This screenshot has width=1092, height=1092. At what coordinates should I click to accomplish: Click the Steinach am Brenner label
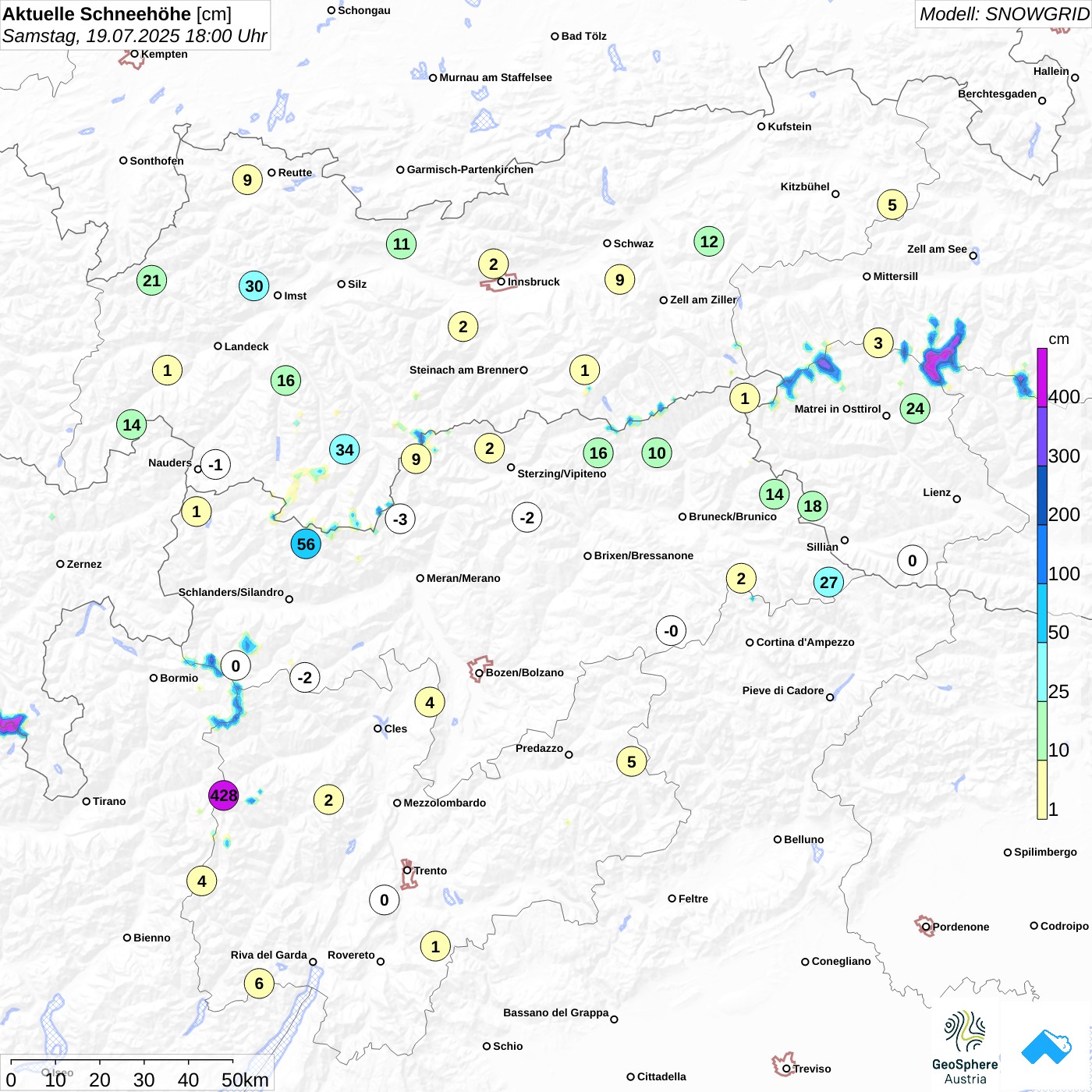(x=463, y=370)
